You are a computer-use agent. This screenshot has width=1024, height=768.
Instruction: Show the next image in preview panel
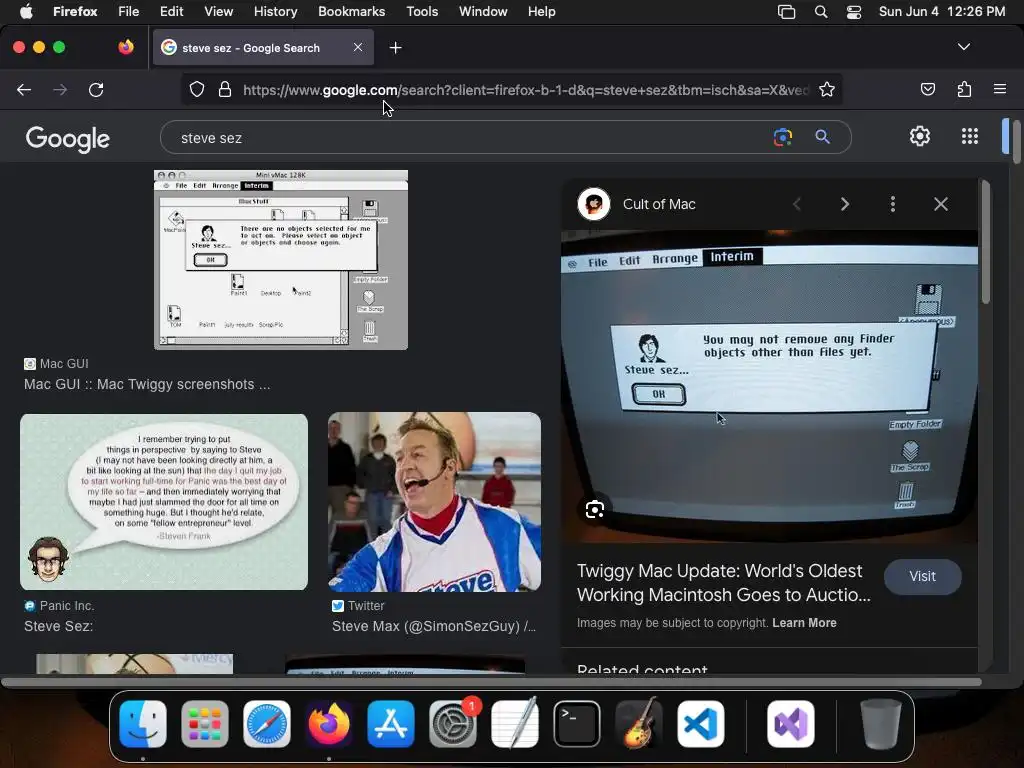pos(844,204)
